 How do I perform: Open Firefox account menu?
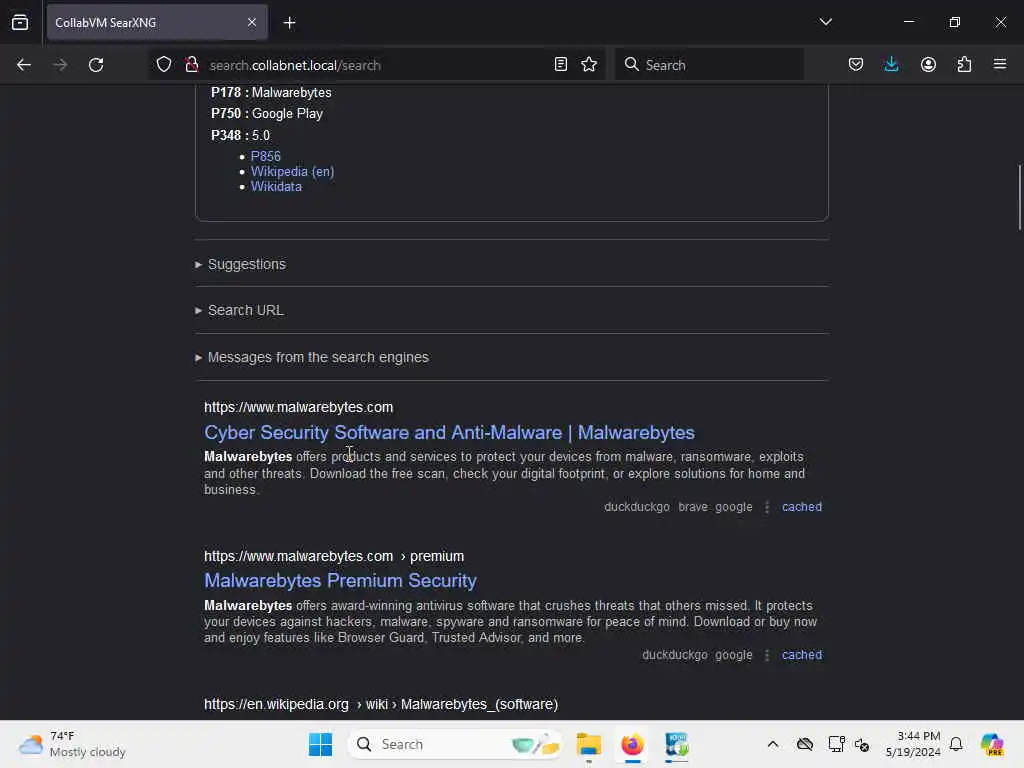point(928,64)
